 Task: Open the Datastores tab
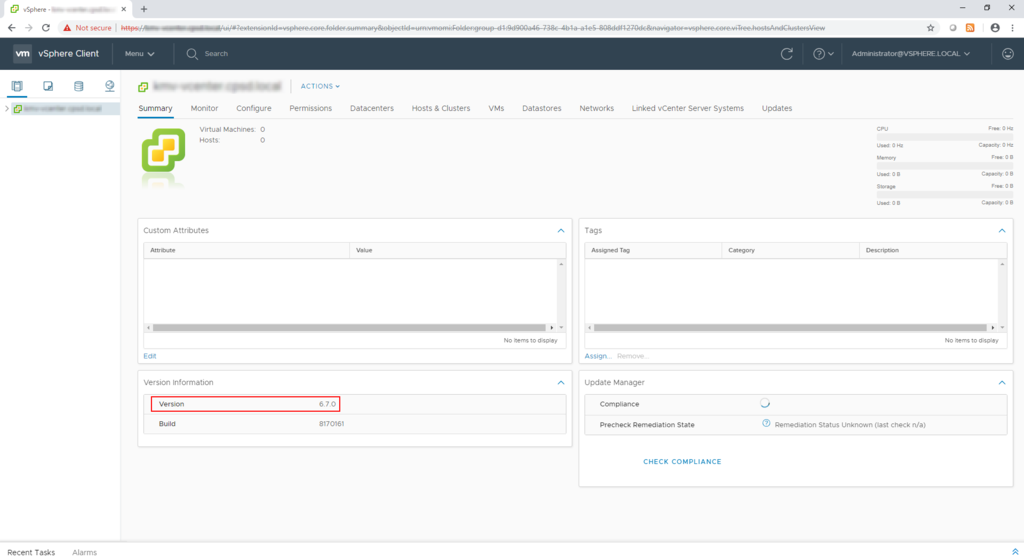coord(541,108)
